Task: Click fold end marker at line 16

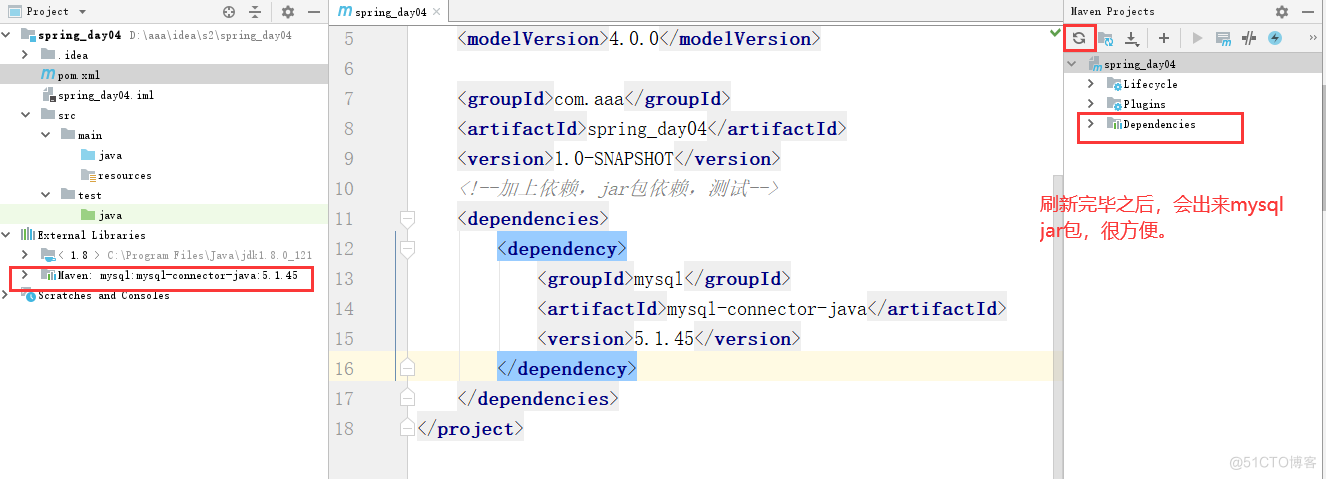Action: click(407, 368)
